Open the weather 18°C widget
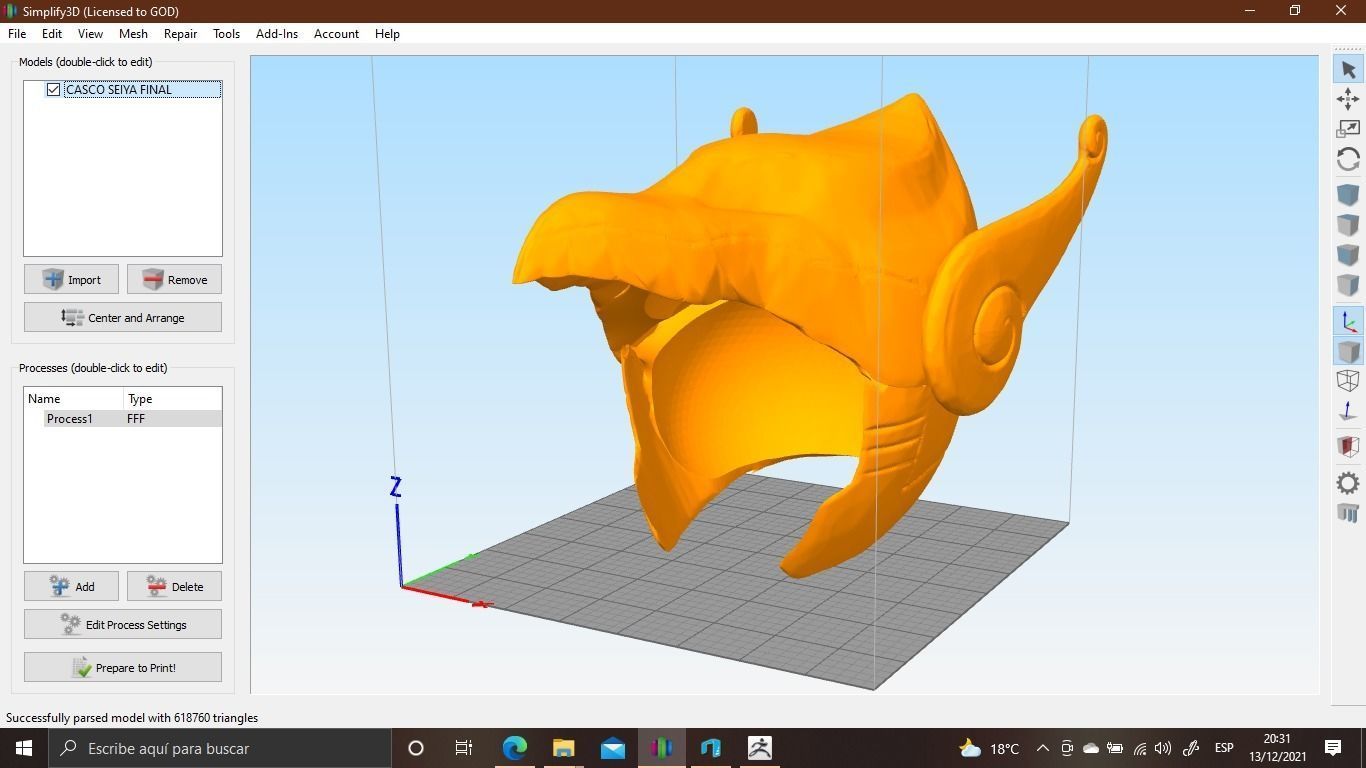 [x=988, y=748]
